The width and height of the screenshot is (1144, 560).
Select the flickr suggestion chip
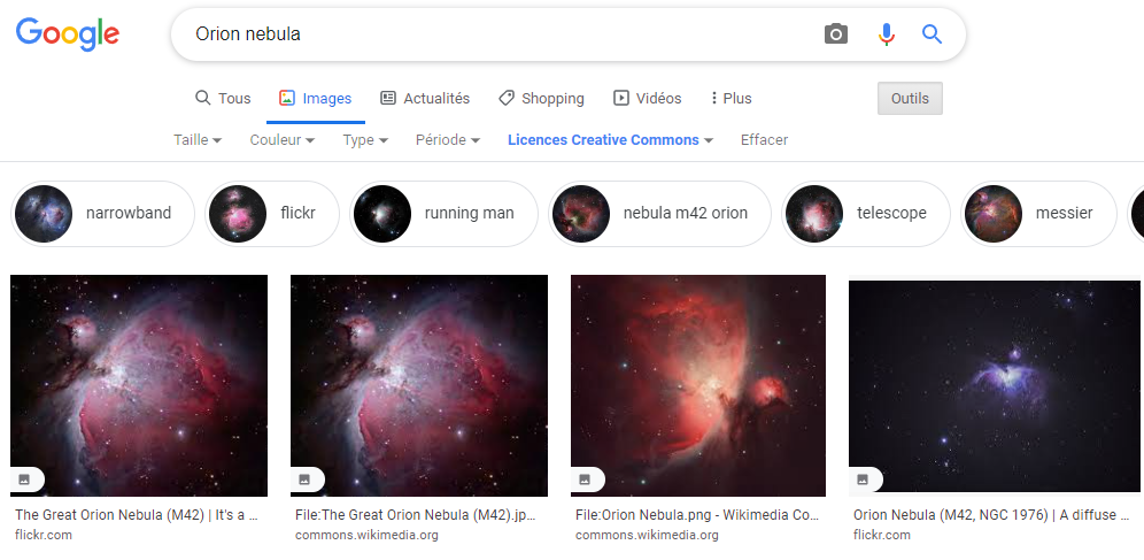[x=272, y=213]
